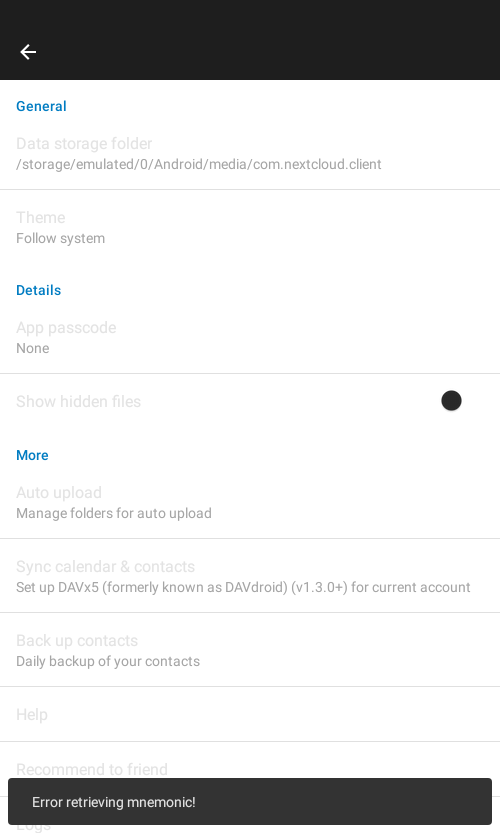Open Sync calendar & contacts
Screen dimensions: 500x833
[x=250, y=576]
